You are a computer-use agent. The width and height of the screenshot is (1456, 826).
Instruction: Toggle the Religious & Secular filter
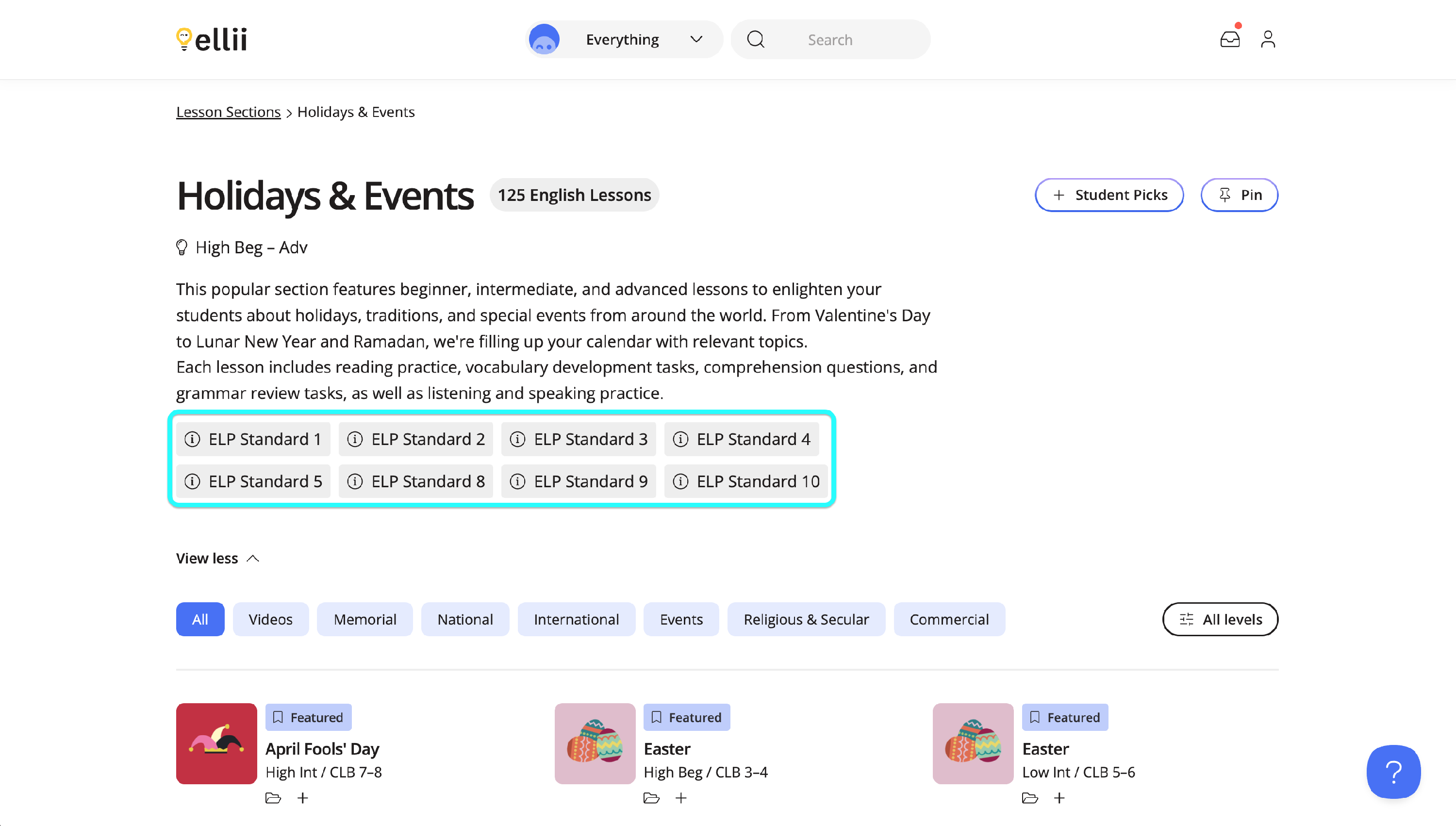point(806,619)
